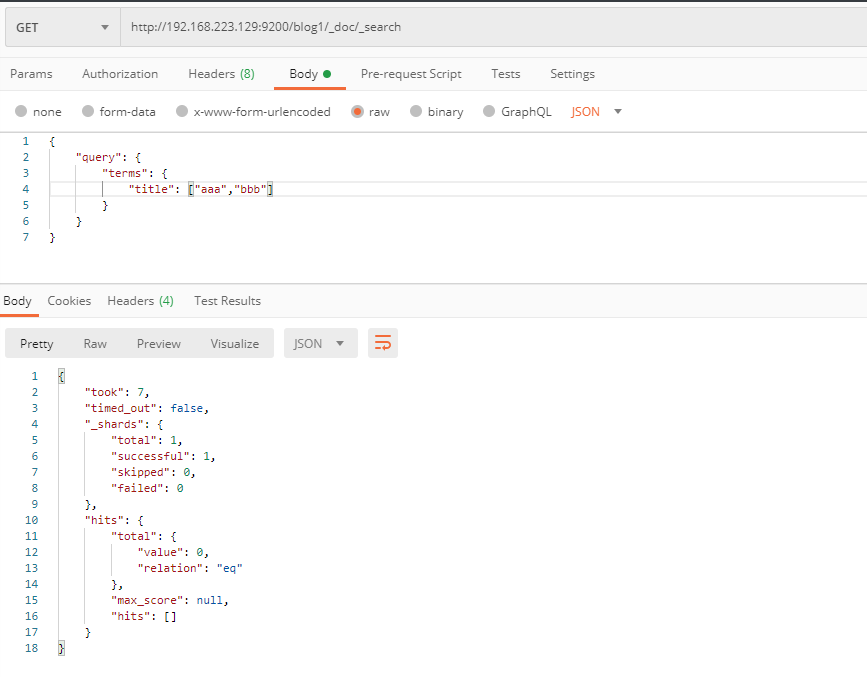Click the "relation" key in response

[x=171, y=569]
